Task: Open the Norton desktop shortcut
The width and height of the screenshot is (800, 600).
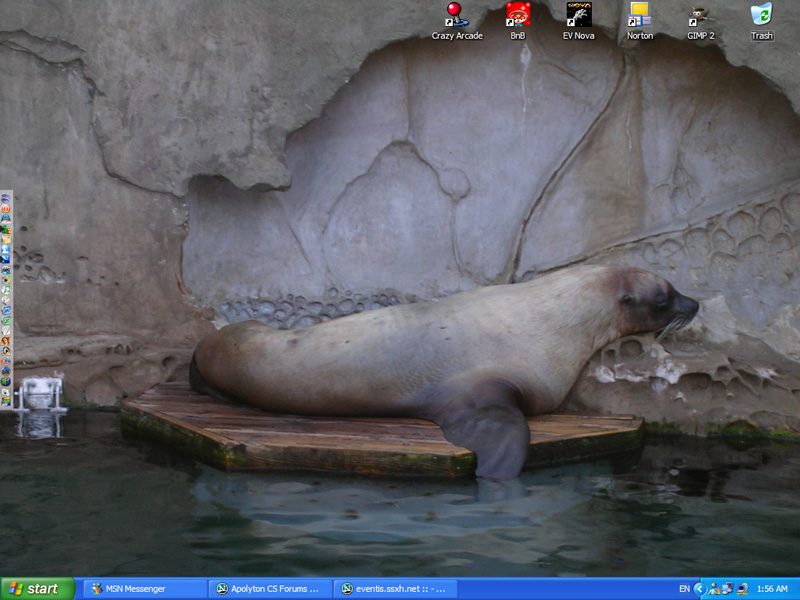Action: pos(639,16)
